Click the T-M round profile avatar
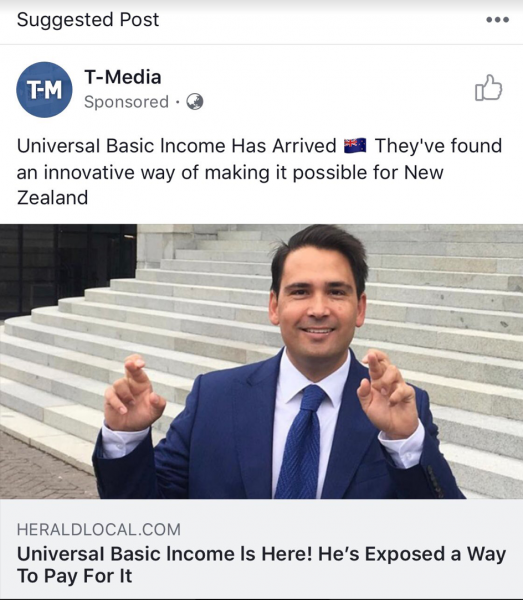The width and height of the screenshot is (523, 600). pos(44,90)
